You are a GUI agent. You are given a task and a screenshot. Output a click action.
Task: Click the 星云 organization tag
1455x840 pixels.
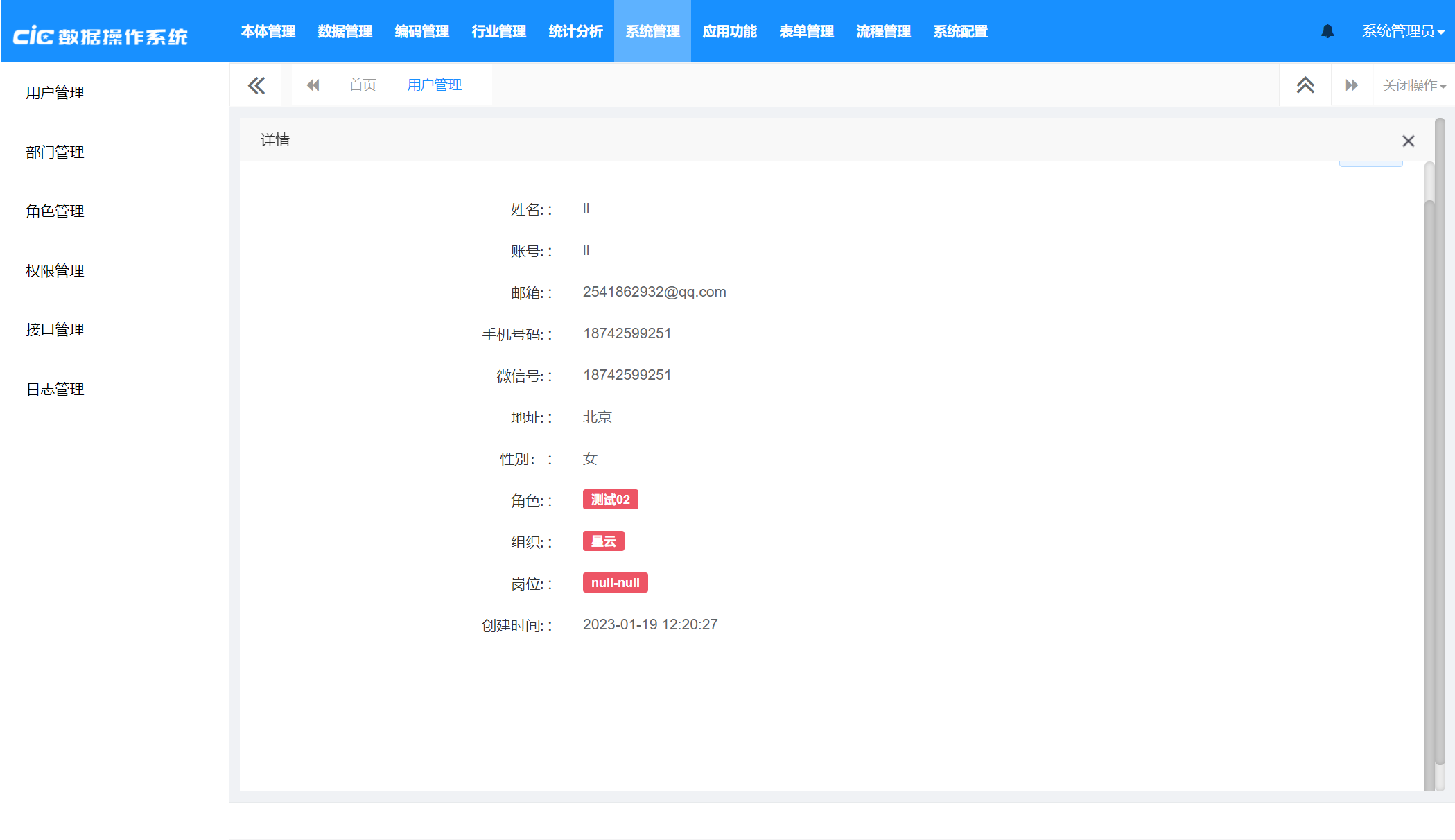pyautogui.click(x=603, y=541)
